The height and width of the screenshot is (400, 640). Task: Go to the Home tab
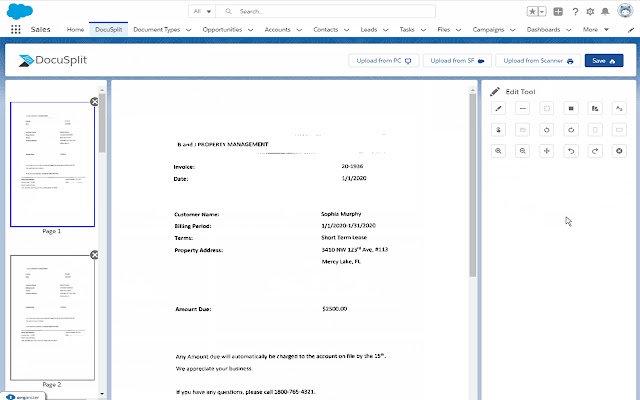tap(75, 29)
